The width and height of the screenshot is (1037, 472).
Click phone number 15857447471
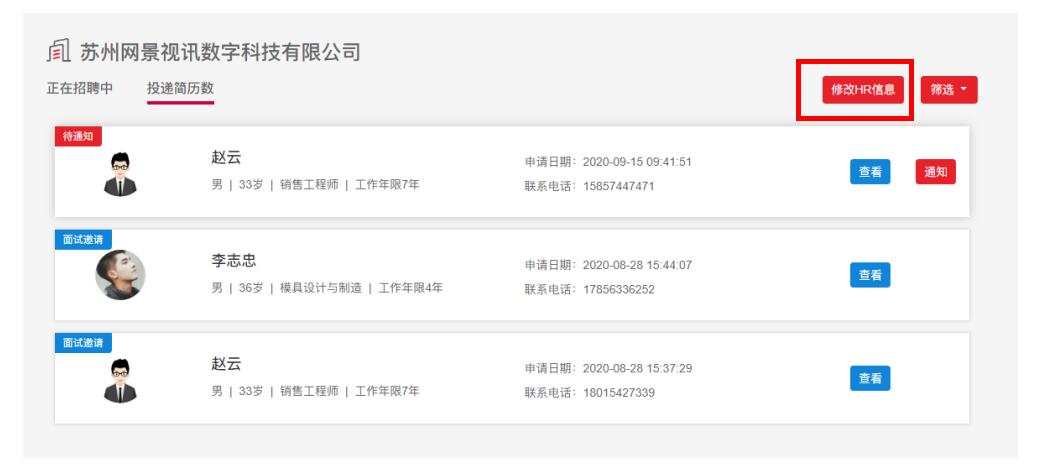point(618,186)
